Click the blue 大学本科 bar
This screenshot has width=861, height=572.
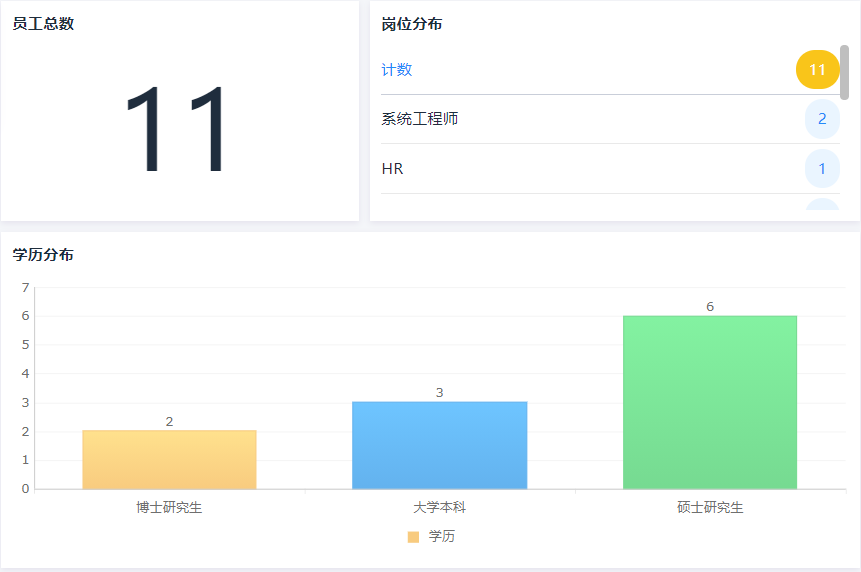click(439, 446)
